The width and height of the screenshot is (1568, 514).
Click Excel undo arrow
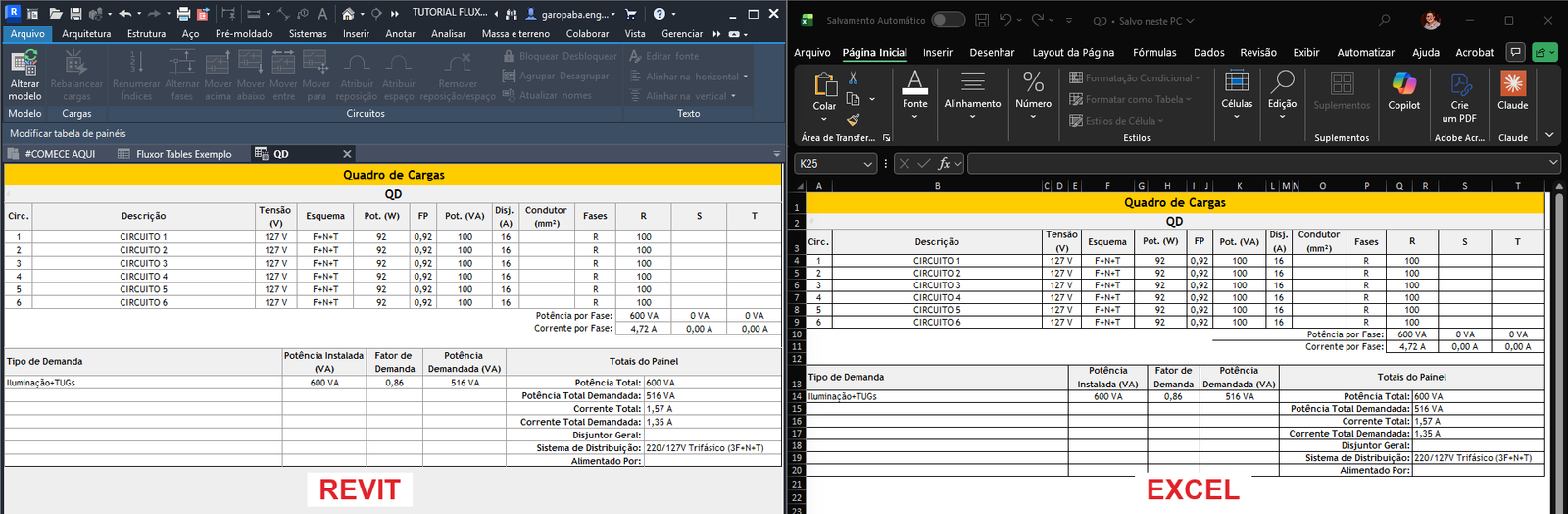coord(1005,20)
